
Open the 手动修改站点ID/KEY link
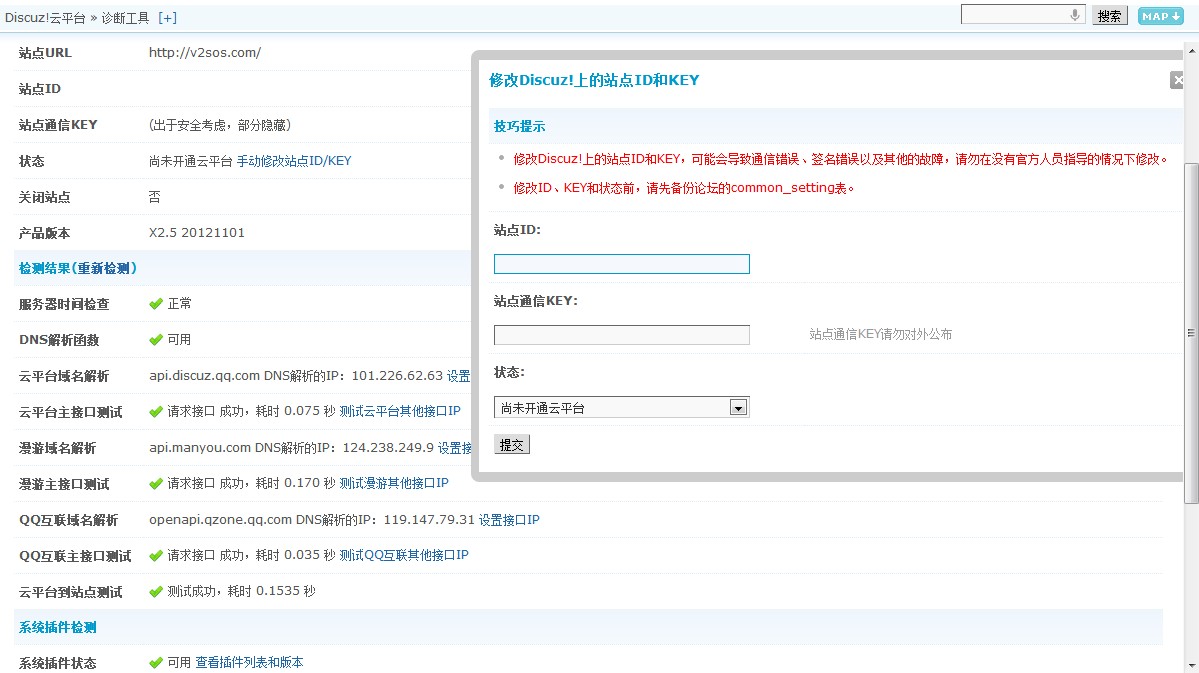[x=294, y=161]
